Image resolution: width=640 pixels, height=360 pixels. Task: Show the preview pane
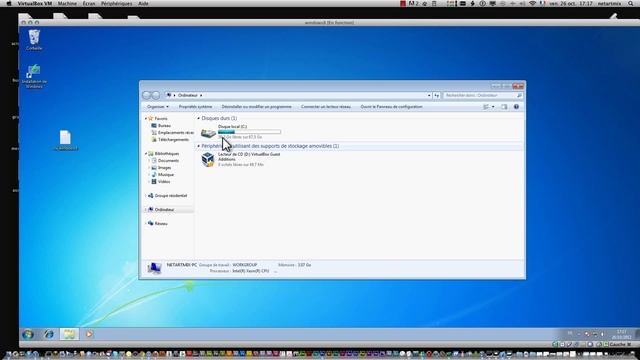point(504,107)
